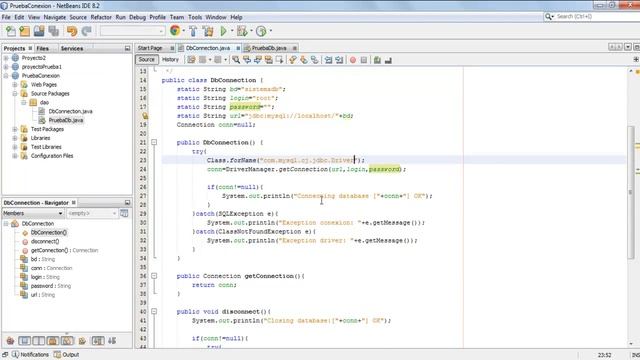Viewport: 640px width, 360px height.
Task: Click the Save All toolbar icon
Action: (53, 31)
